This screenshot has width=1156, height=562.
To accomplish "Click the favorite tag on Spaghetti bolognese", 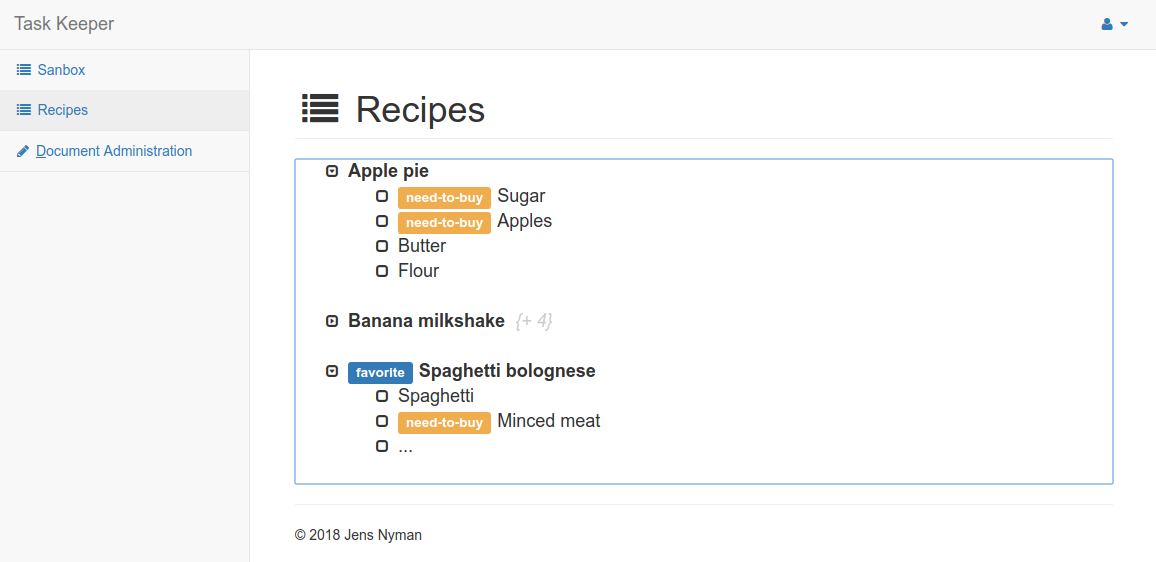I will [x=380, y=372].
